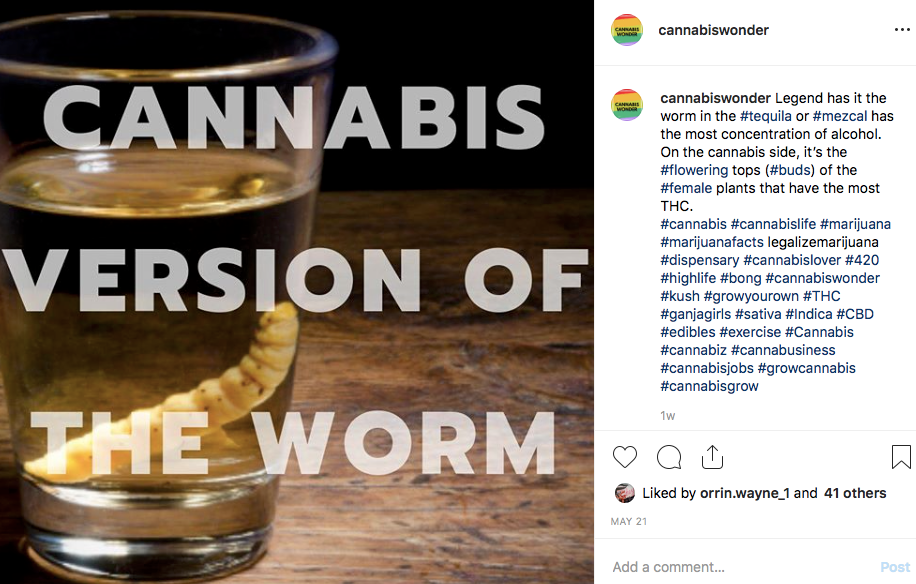Focus the Add a comment field
The height and width of the screenshot is (584, 916).
(x=742, y=567)
